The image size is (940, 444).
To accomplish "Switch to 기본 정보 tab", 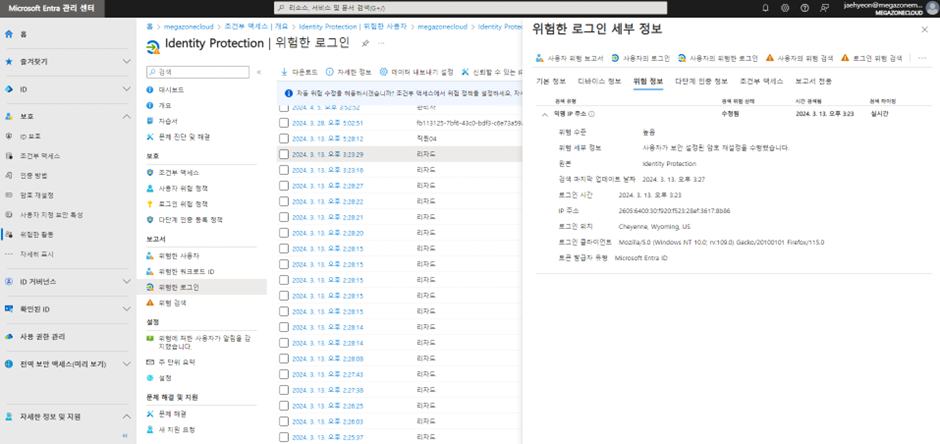I will [x=550, y=81].
